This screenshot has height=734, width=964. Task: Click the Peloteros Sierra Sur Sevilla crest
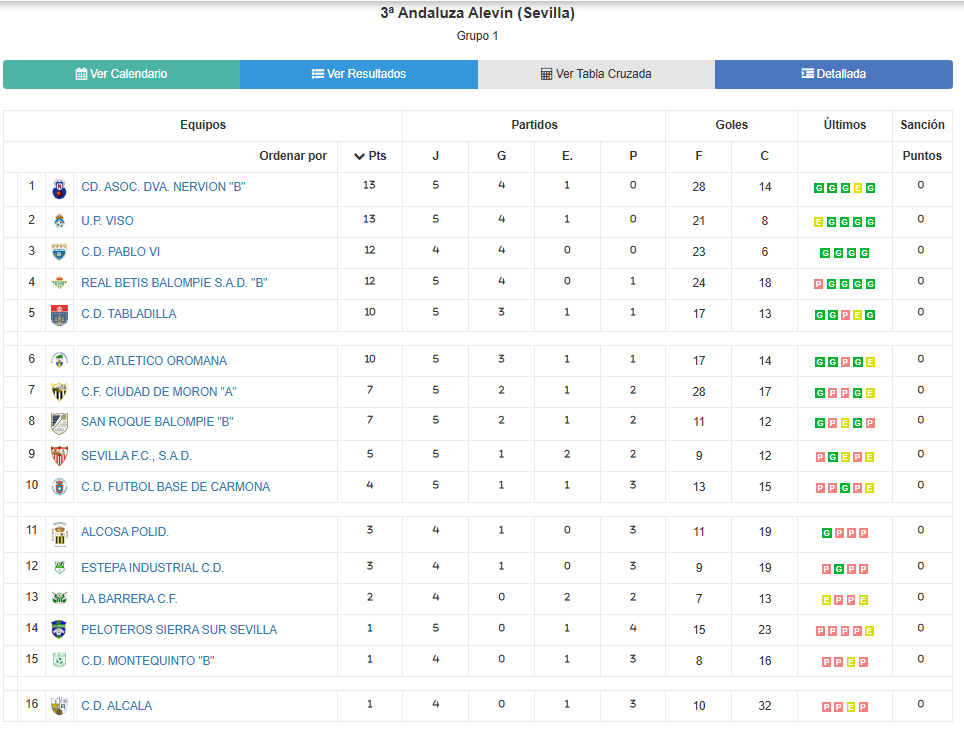pyautogui.click(x=59, y=629)
